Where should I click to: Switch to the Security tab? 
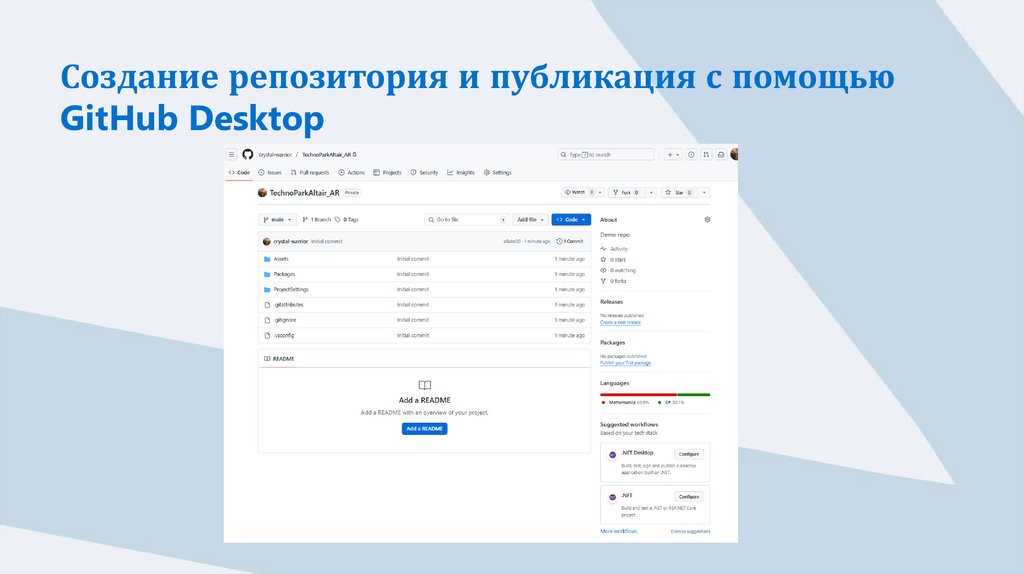point(424,172)
